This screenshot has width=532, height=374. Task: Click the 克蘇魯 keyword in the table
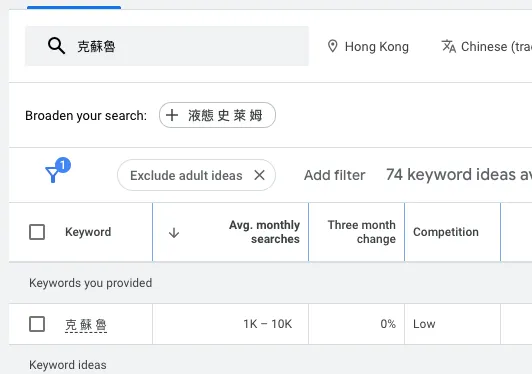click(86, 325)
